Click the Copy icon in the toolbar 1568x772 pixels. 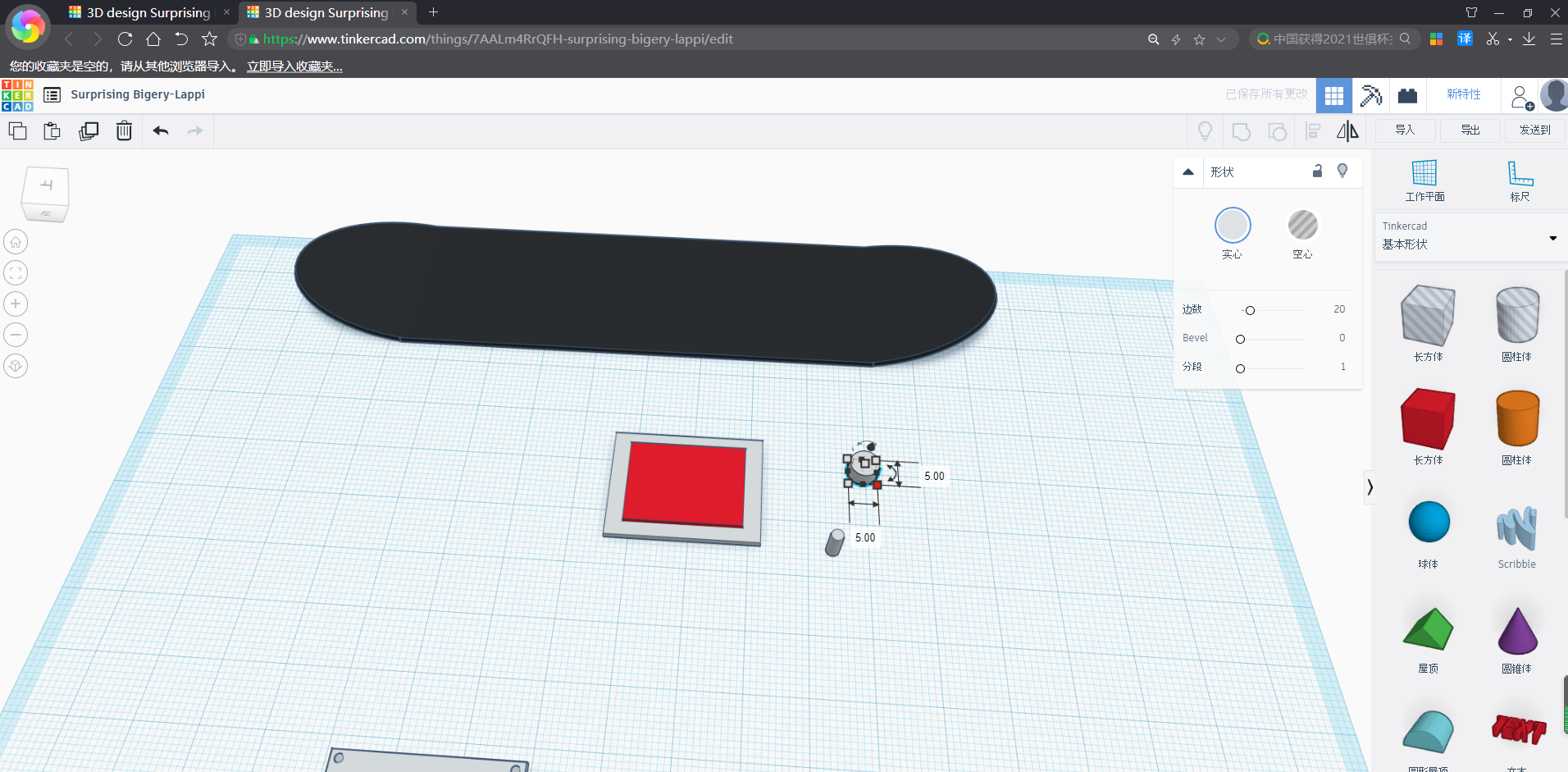17,130
